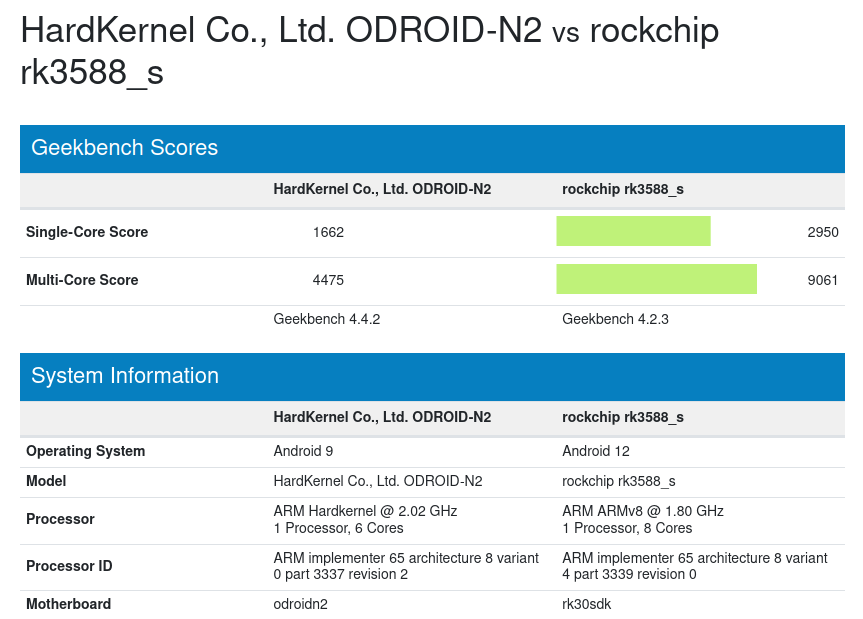Click the ODROID-N2 column header in Geekbench Scores

[x=382, y=189]
